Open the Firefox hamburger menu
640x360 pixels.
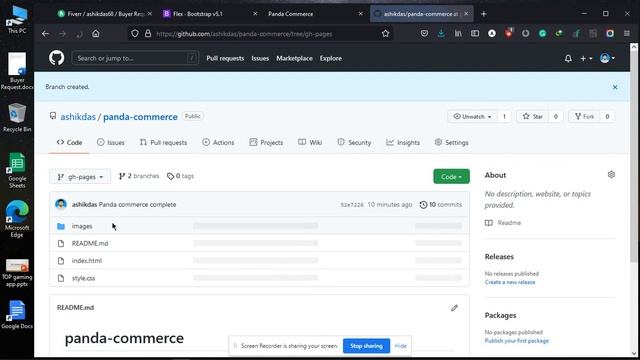pos(627,34)
